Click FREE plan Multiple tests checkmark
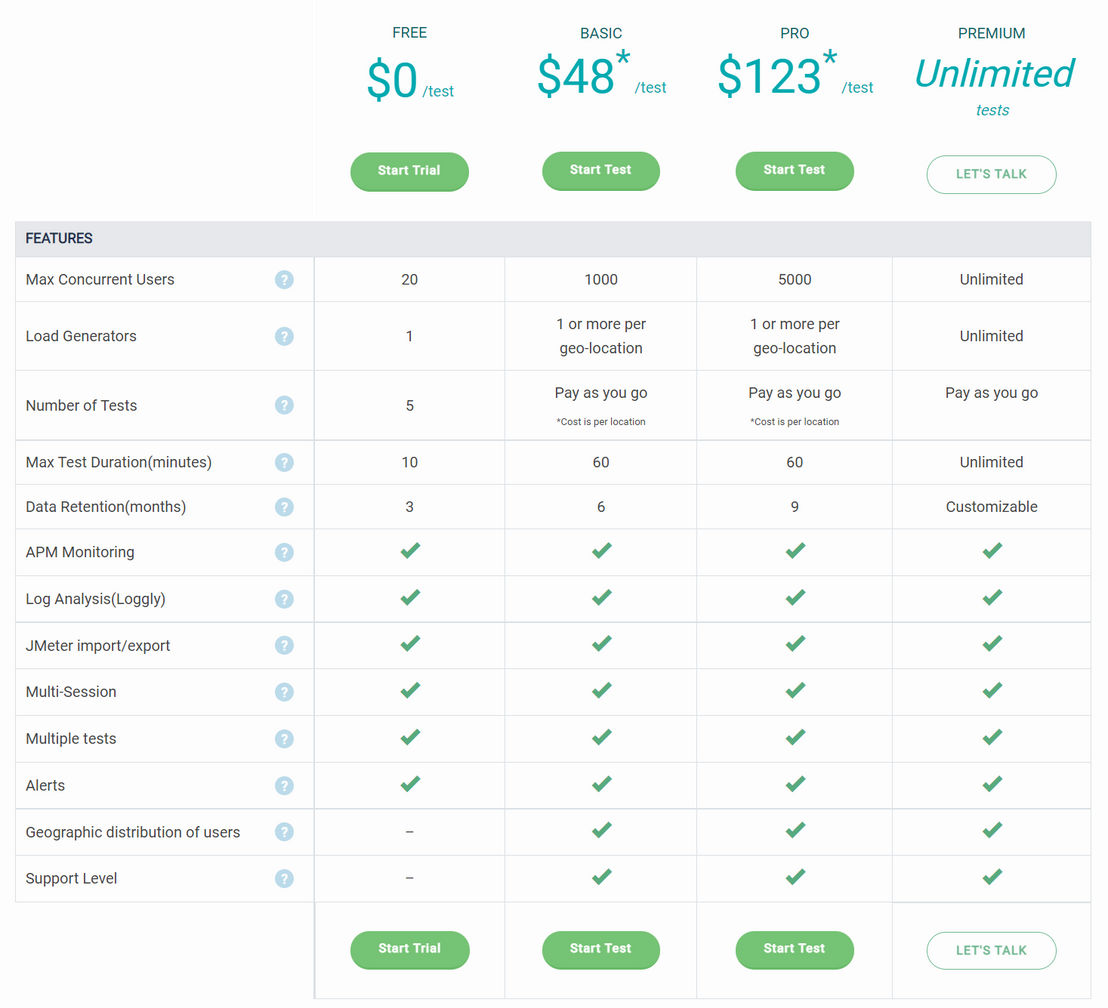The image size is (1108, 1008). tap(410, 737)
